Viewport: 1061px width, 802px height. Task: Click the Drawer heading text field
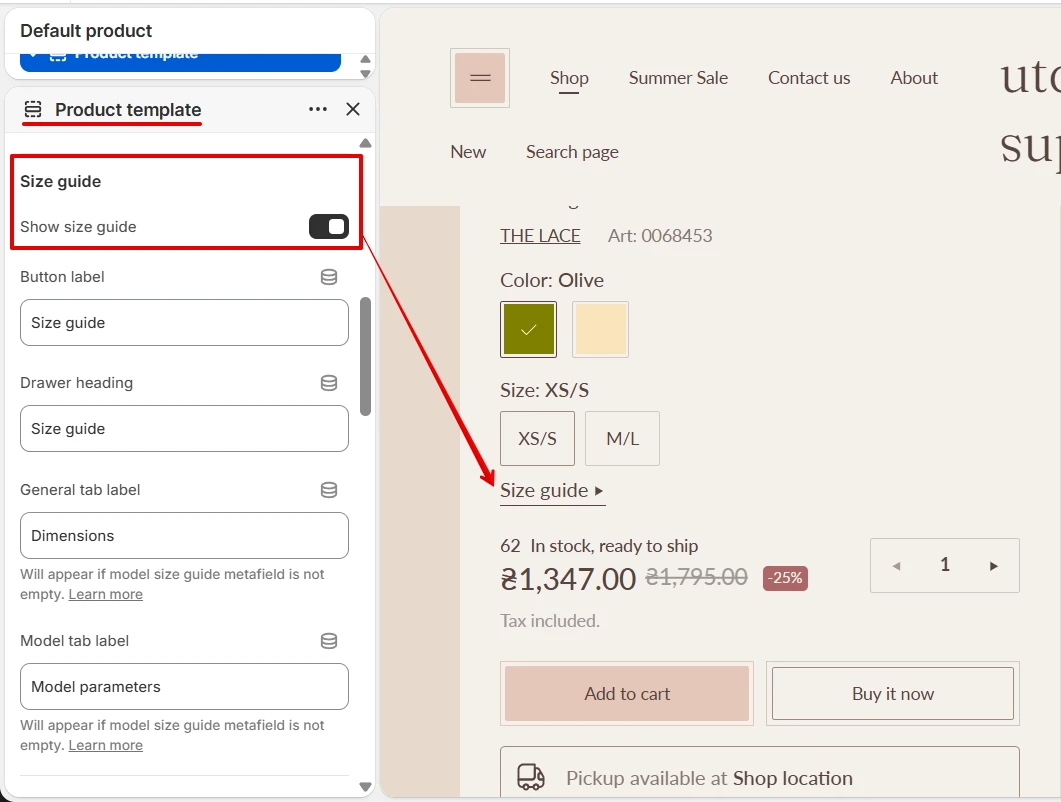[184, 428]
